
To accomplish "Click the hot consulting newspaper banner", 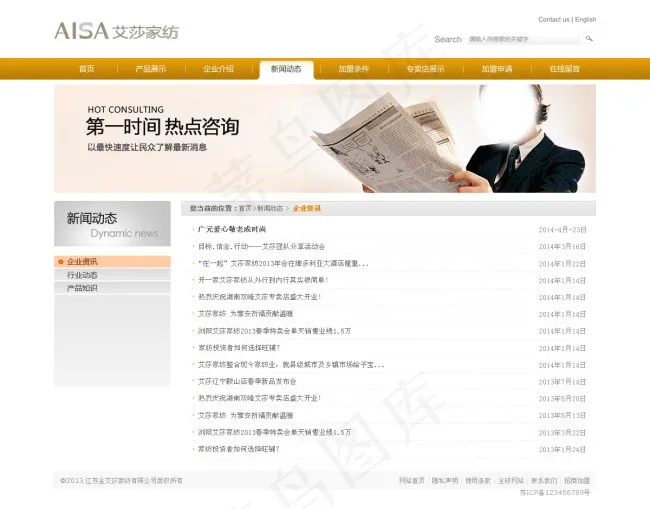I will (324, 138).
